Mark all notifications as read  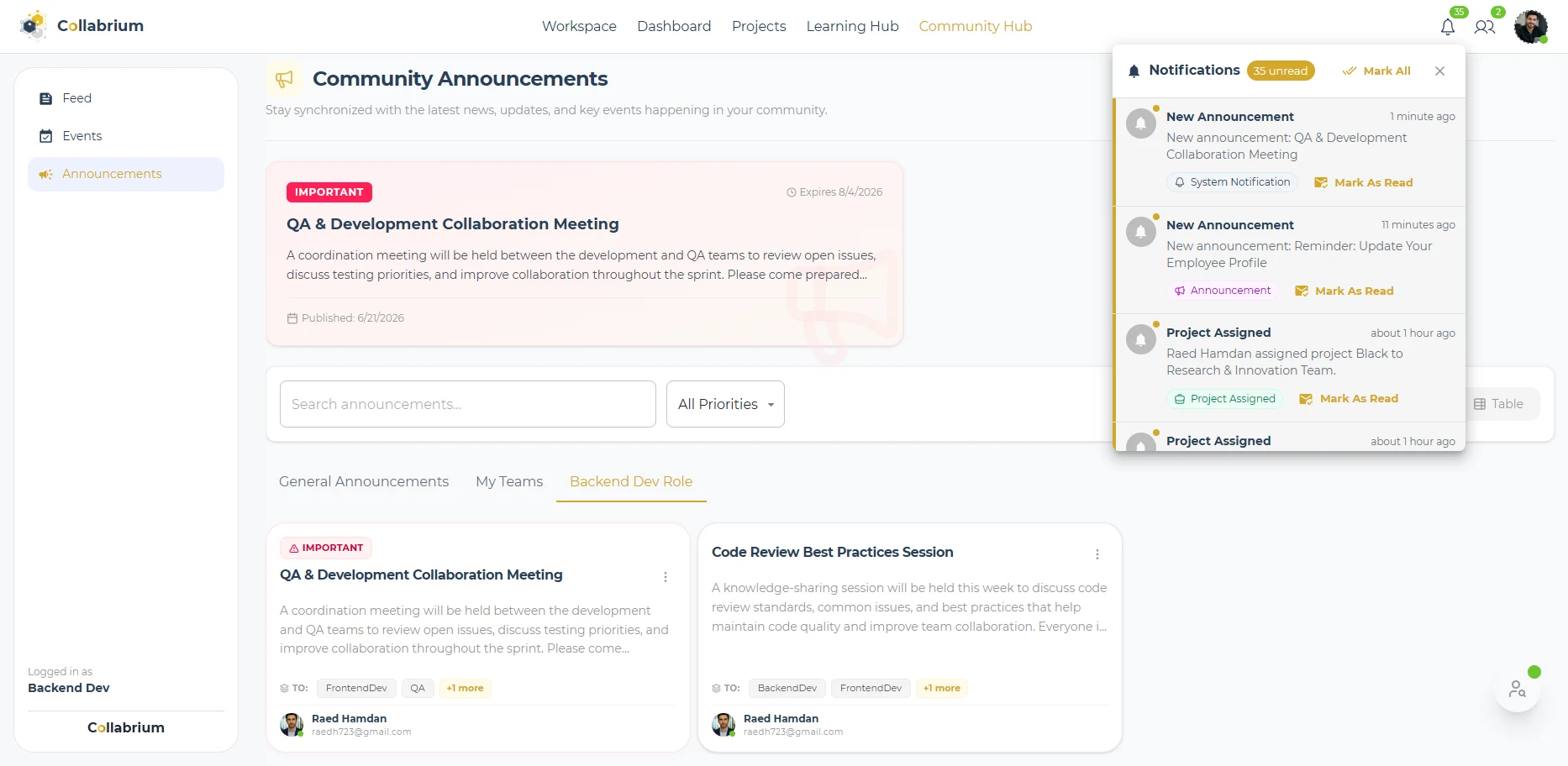pos(1376,71)
